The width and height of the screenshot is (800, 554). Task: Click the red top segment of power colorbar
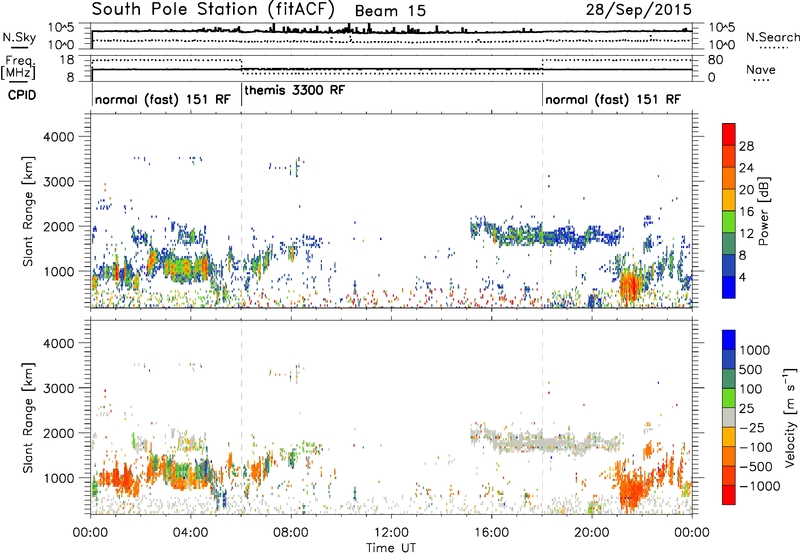click(729, 134)
